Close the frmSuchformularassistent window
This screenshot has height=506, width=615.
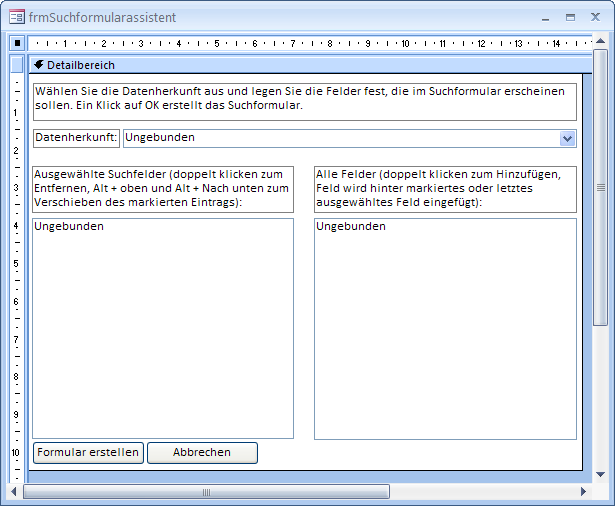click(597, 17)
